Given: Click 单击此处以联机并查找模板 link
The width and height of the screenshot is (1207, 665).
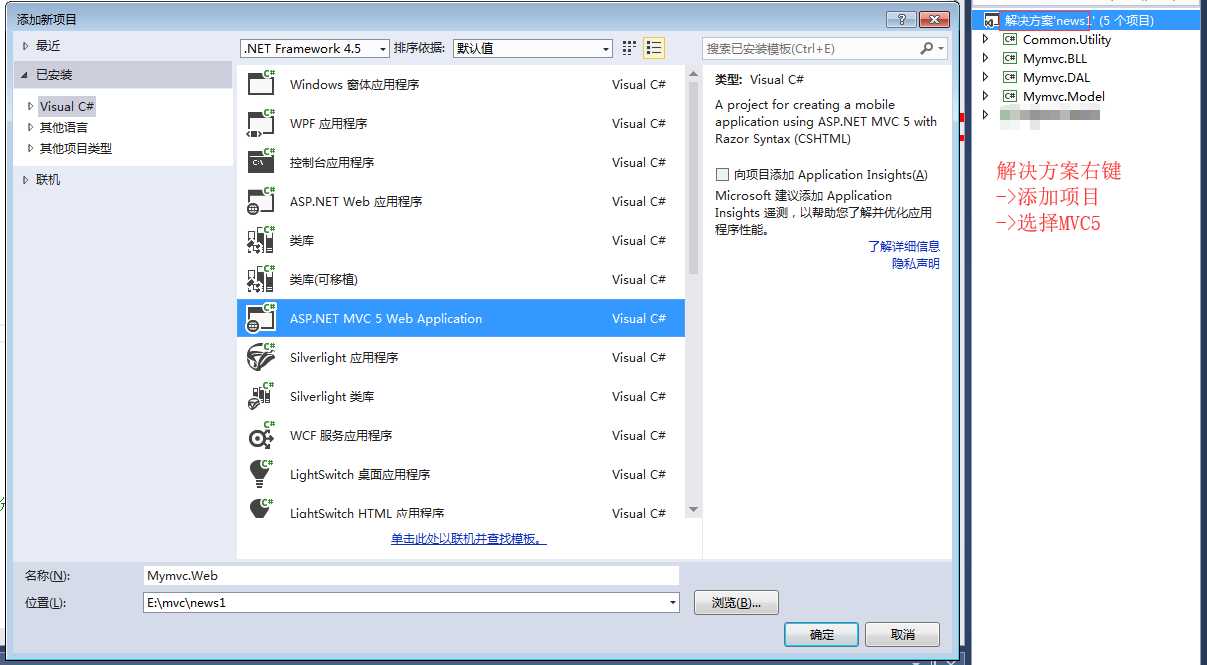Looking at the screenshot, I should pos(469,539).
